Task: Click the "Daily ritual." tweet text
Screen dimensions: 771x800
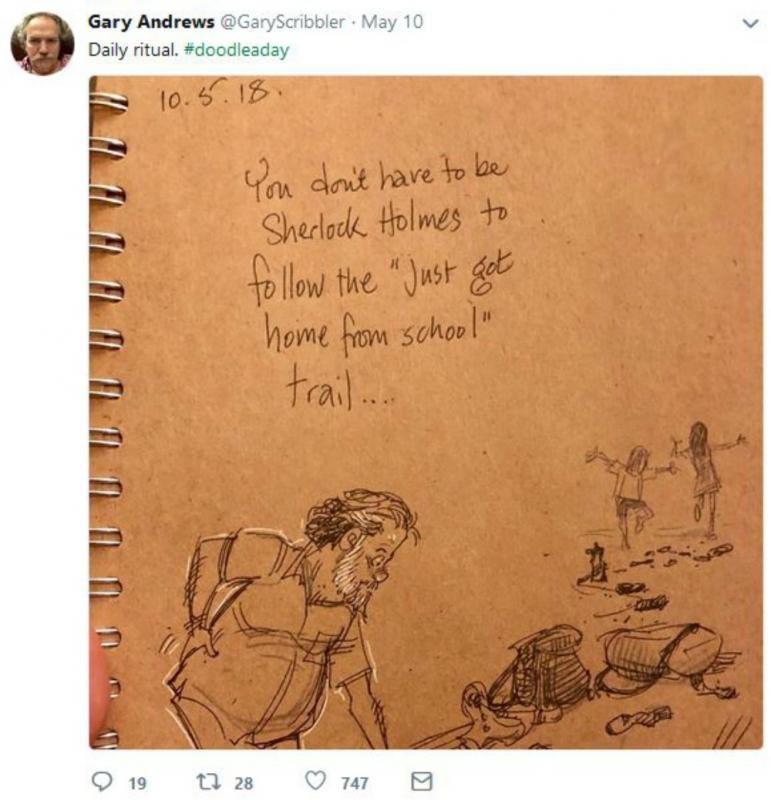Action: [x=133, y=50]
